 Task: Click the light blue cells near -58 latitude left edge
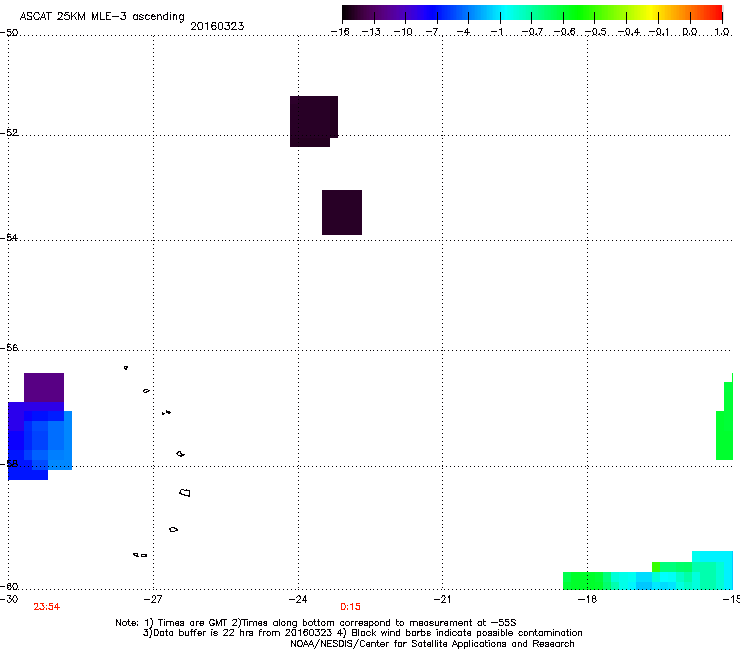pos(59,440)
